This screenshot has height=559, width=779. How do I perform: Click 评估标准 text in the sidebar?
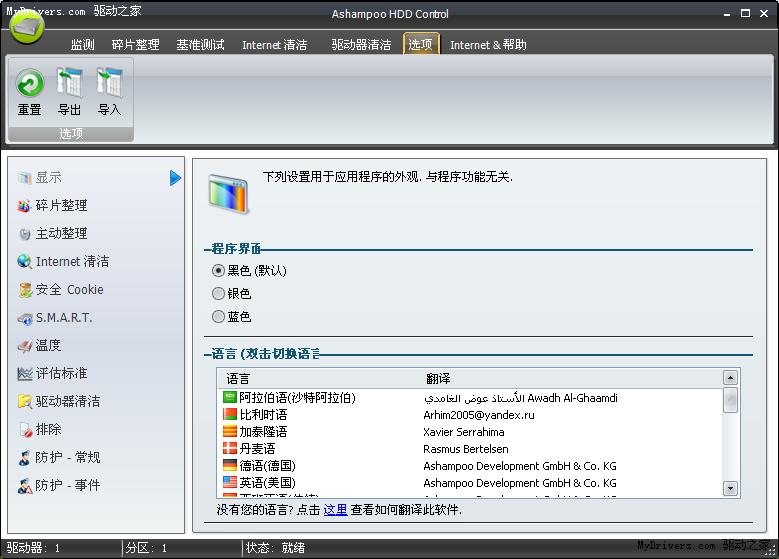(62, 373)
